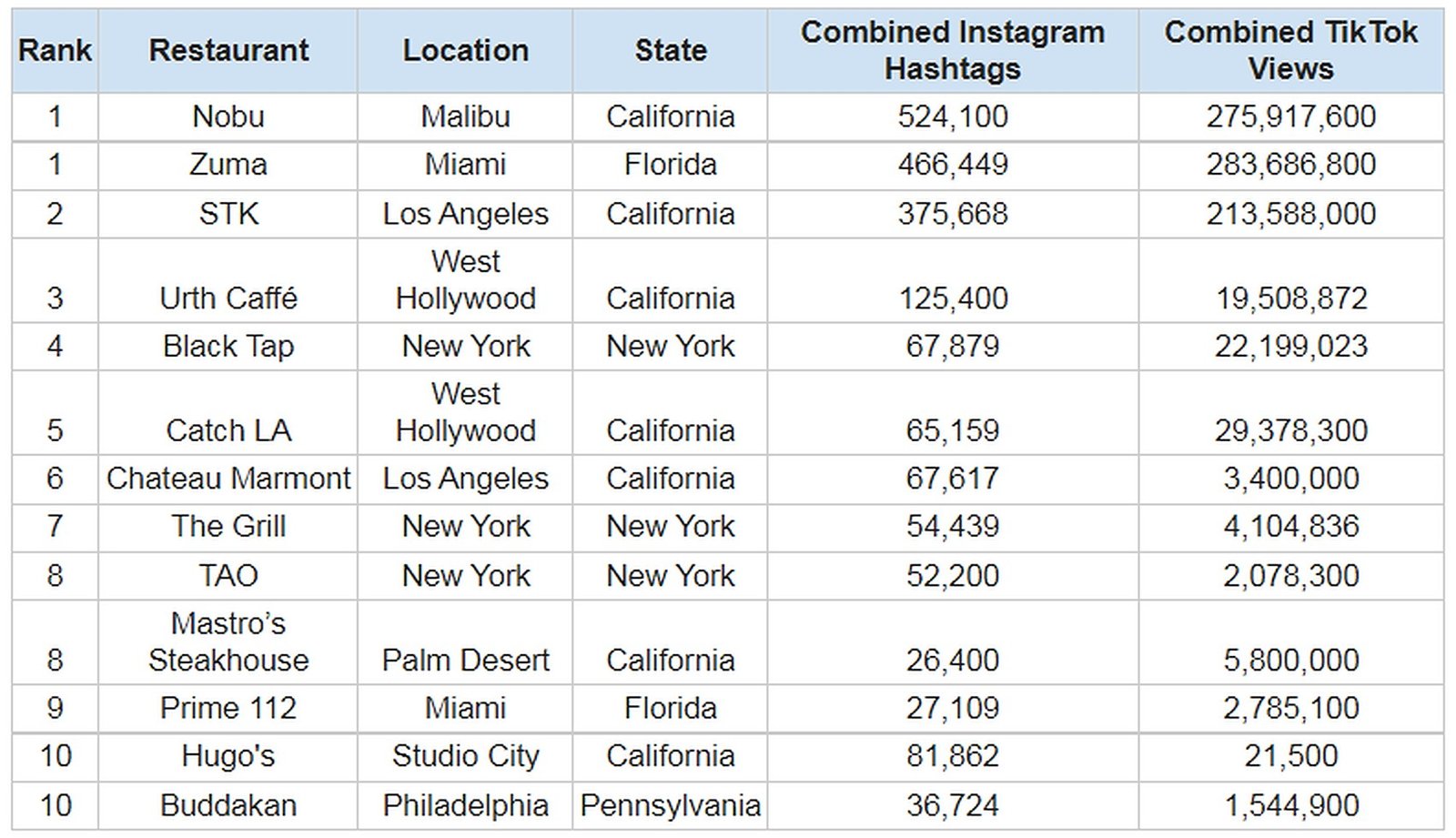Select the TAO restaurant cell
This screenshot has width=1456, height=838.
coord(227,576)
